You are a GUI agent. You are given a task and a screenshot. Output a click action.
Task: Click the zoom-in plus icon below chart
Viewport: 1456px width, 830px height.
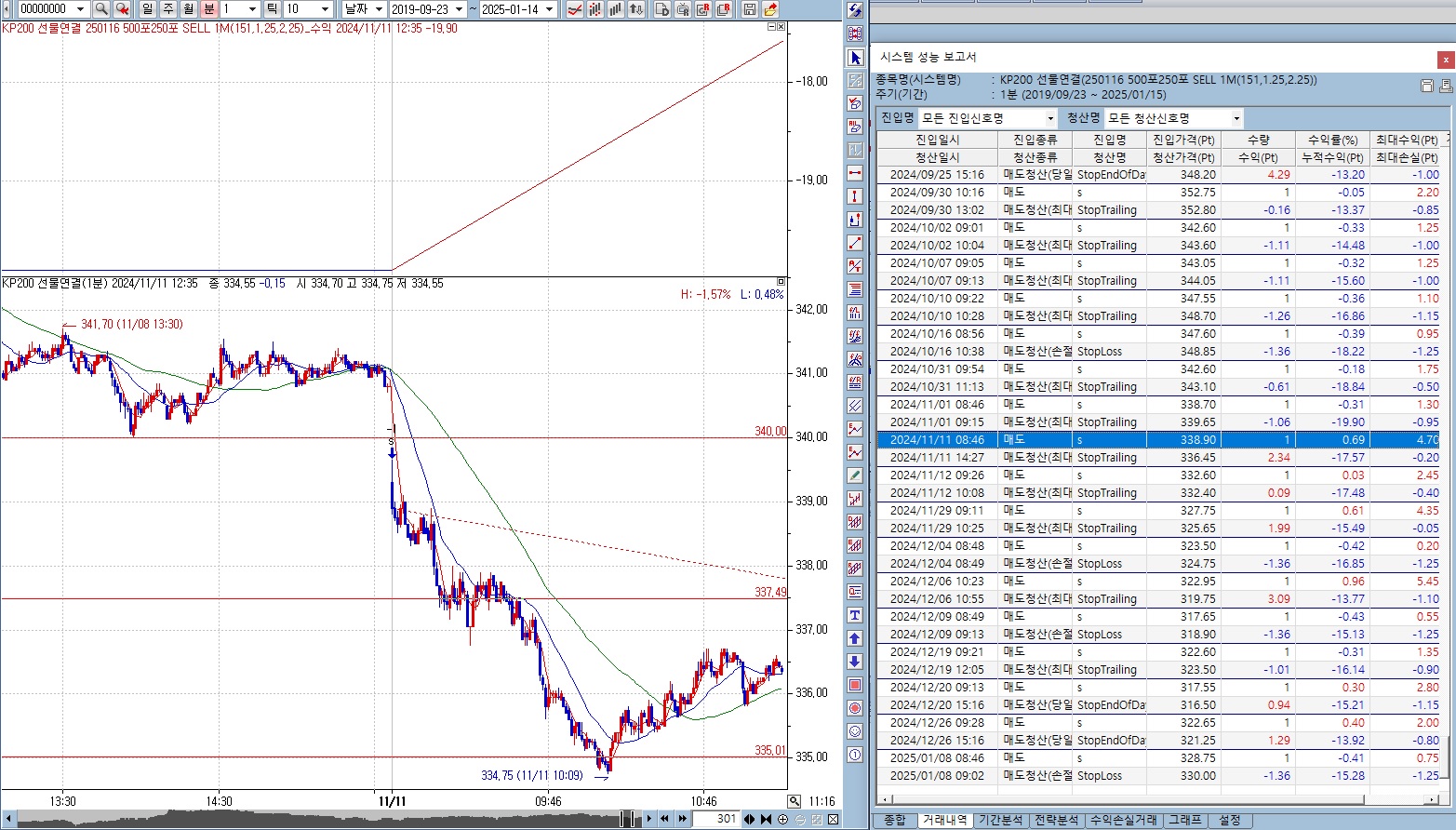(x=782, y=819)
